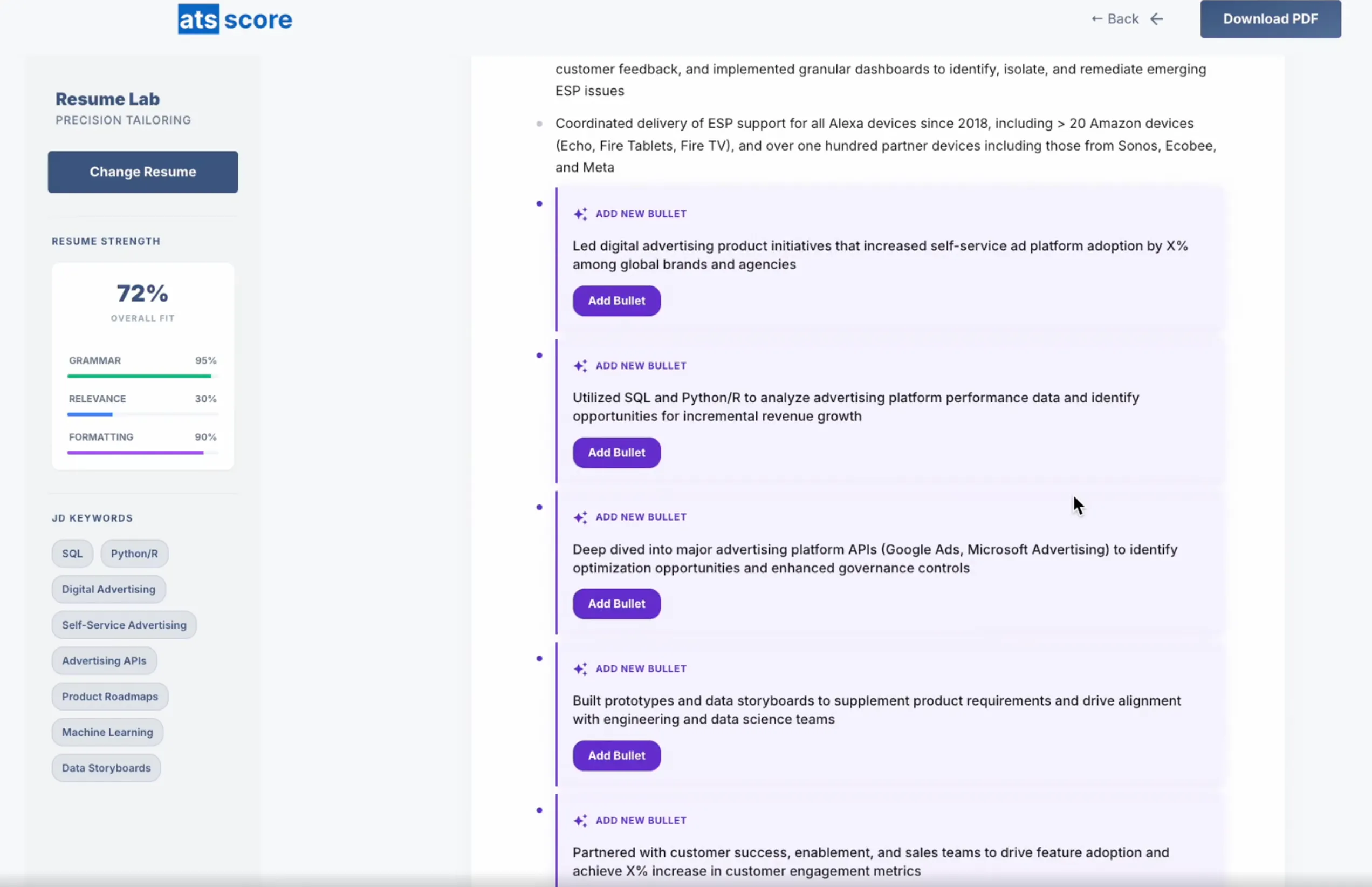Click the PRECISION TAILORING subtitle
1372x887 pixels.
(123, 120)
